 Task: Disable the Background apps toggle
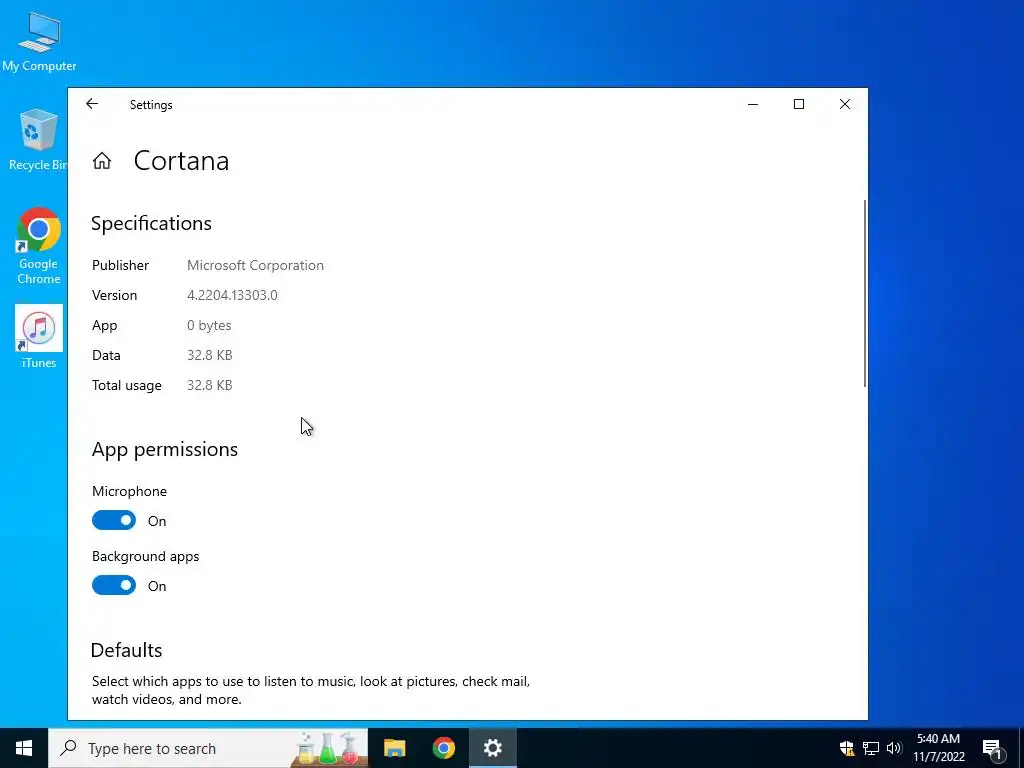point(114,586)
